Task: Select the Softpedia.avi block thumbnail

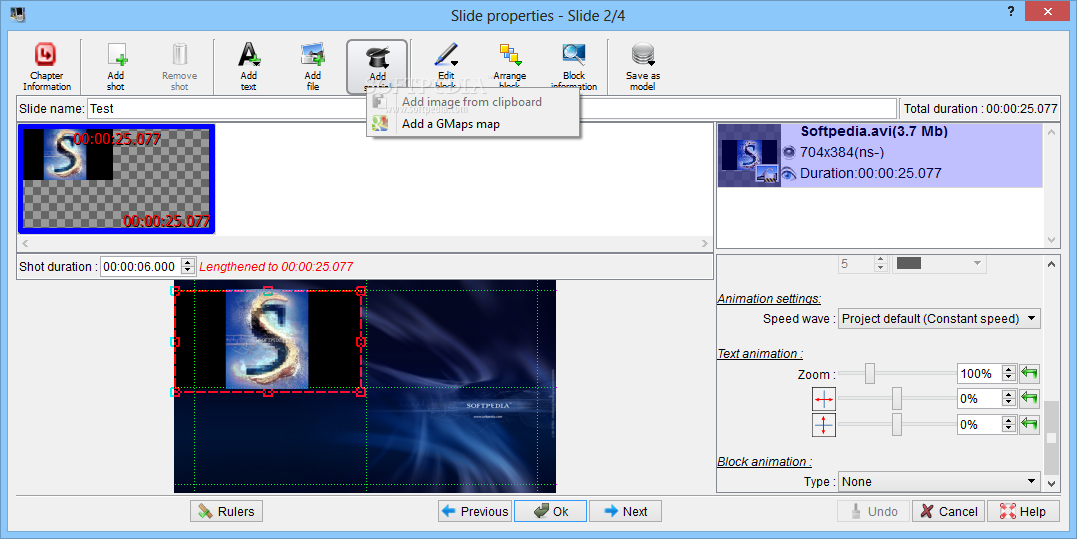Action: tap(749, 156)
